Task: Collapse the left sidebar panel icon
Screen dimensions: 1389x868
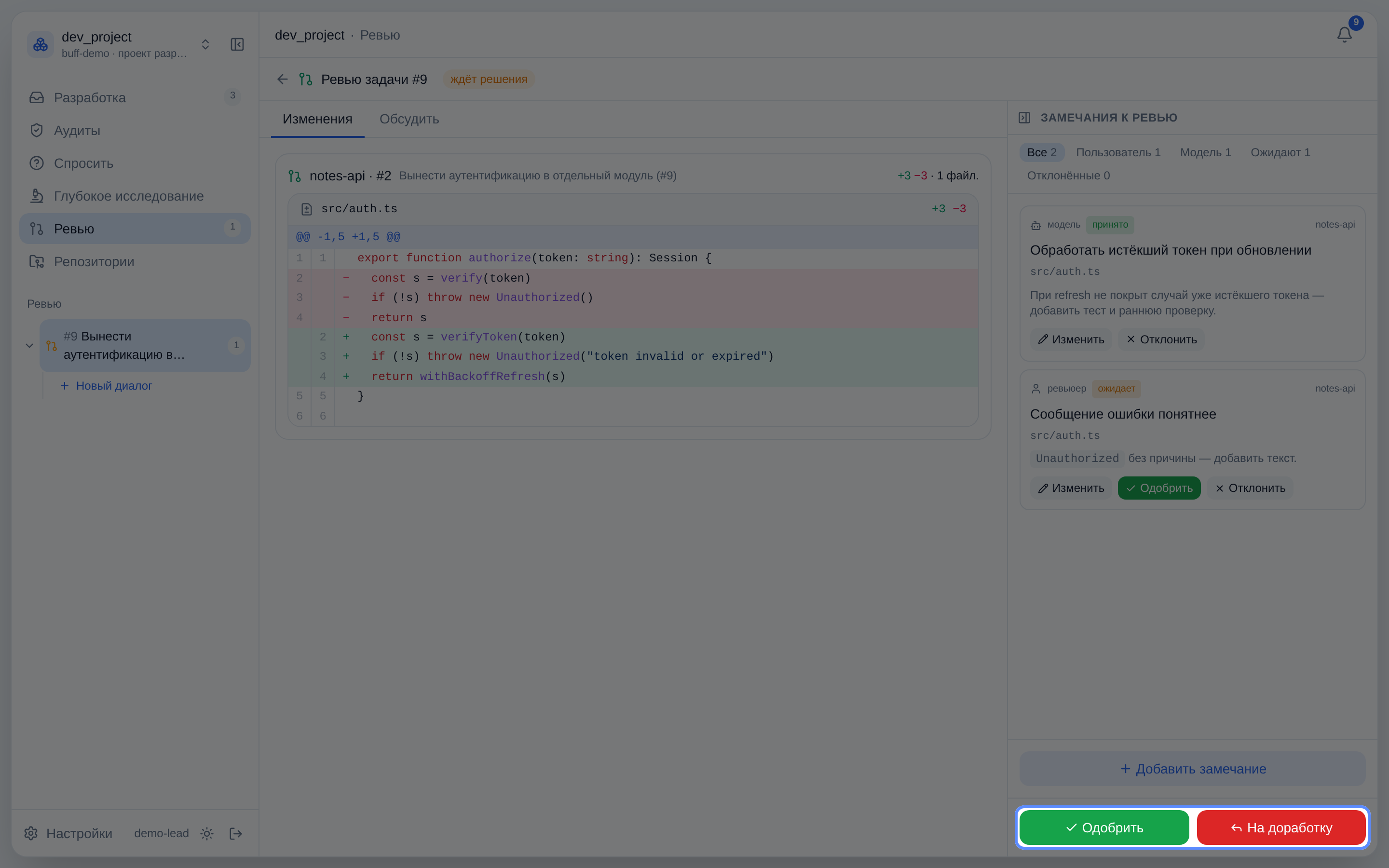Action: (x=237, y=45)
